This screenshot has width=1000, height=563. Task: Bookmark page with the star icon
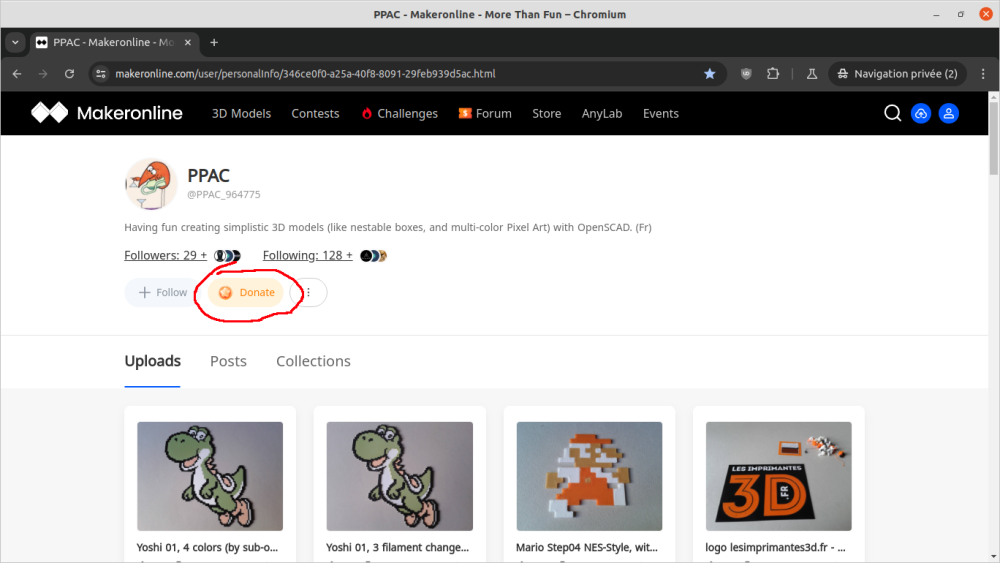[x=709, y=74]
